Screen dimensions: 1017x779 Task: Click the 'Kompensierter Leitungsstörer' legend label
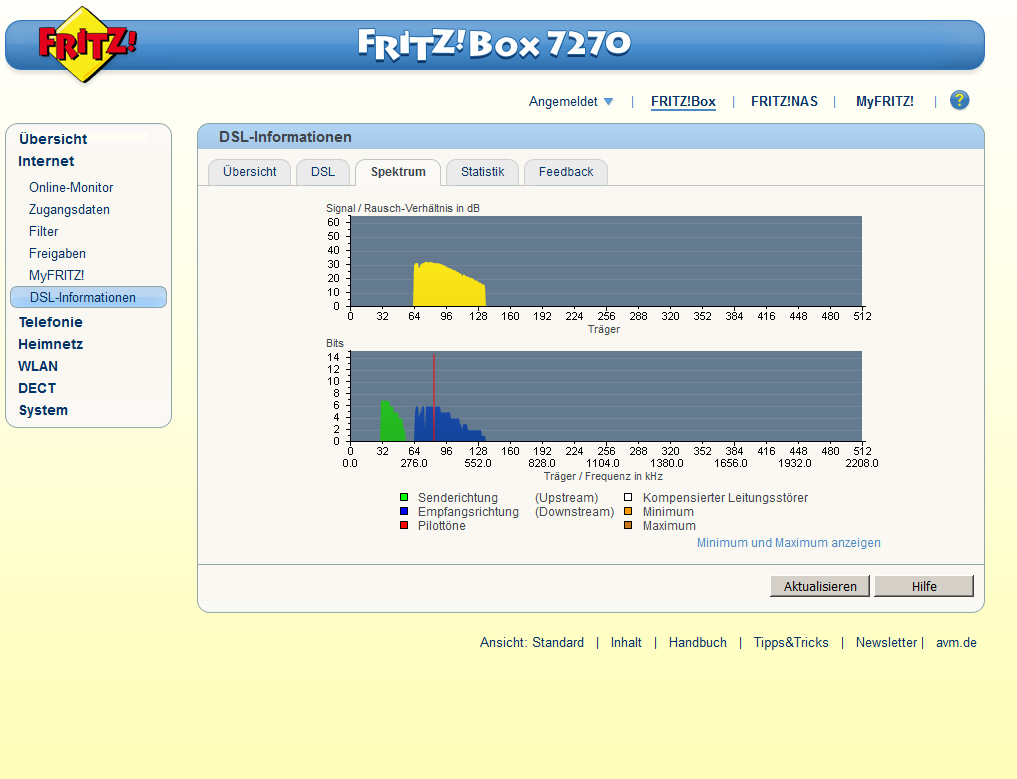pos(725,497)
